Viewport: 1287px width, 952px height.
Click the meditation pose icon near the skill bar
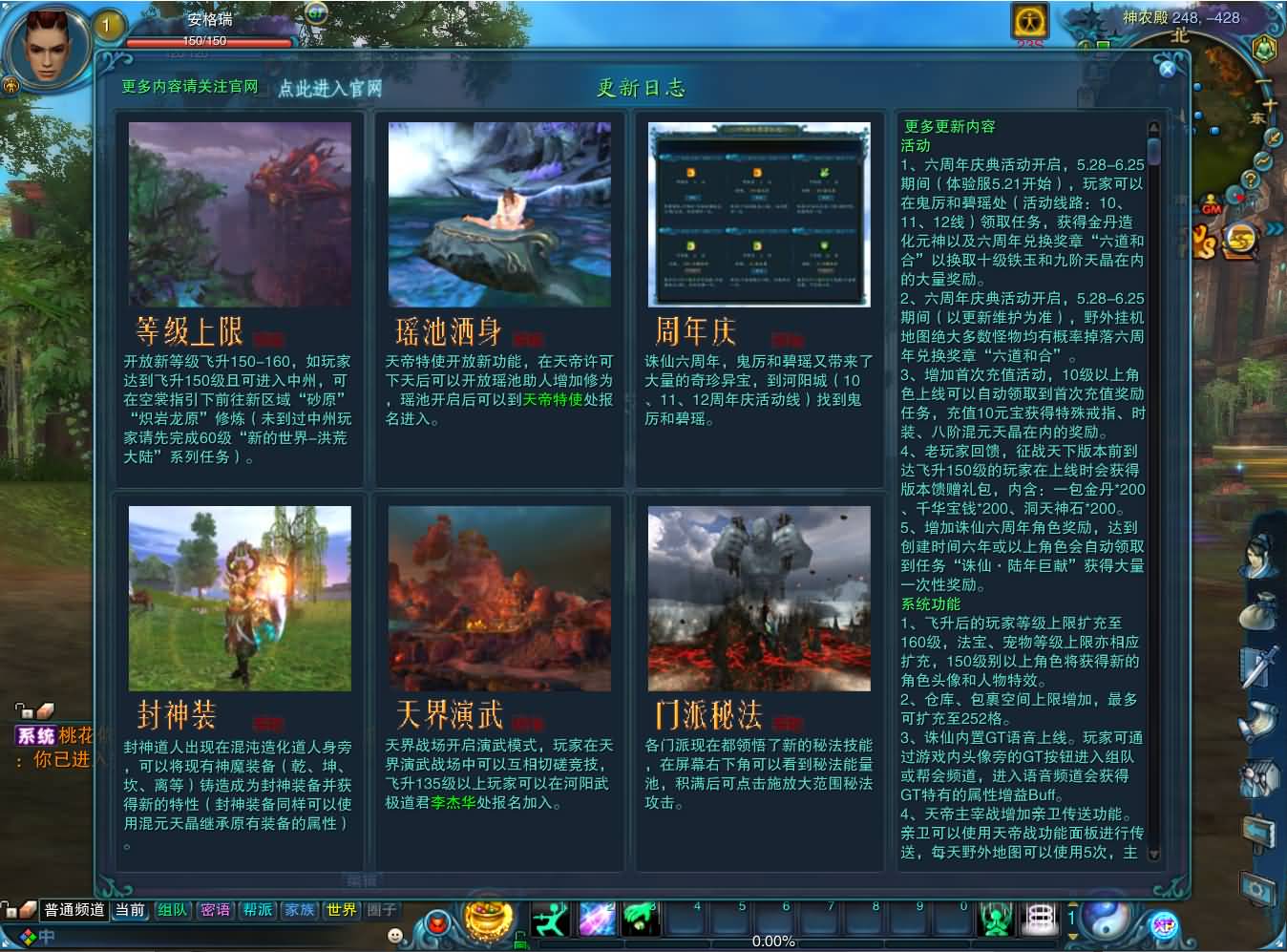[996, 919]
